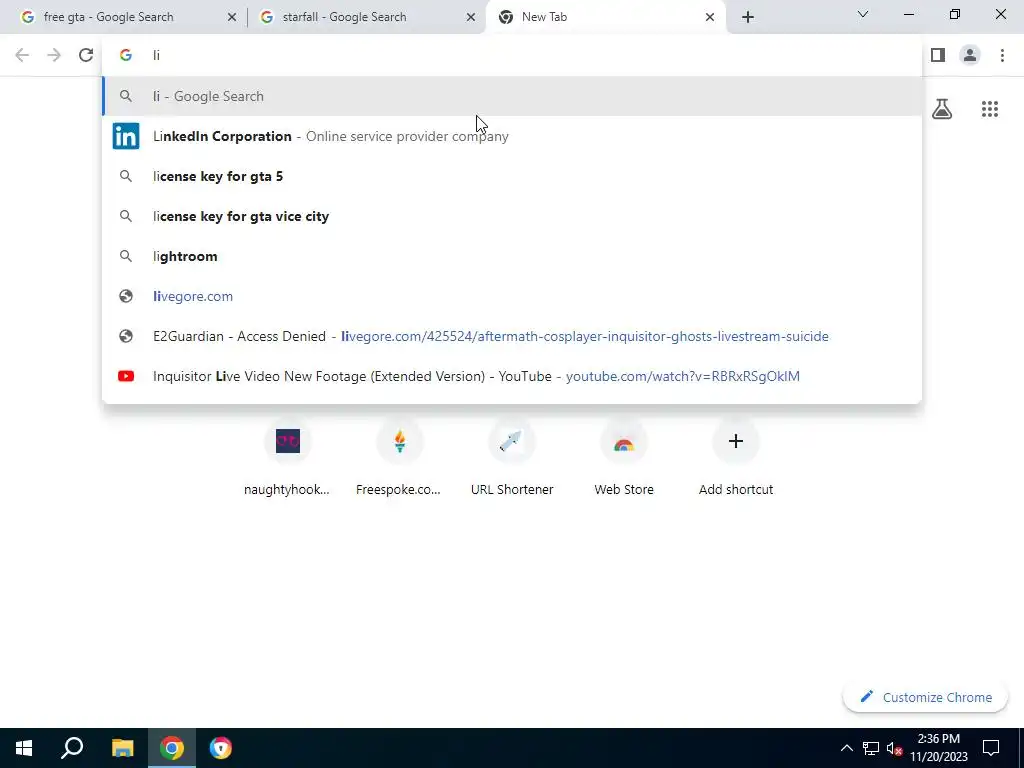
Task: Open the Google apps grid
Action: click(x=989, y=109)
